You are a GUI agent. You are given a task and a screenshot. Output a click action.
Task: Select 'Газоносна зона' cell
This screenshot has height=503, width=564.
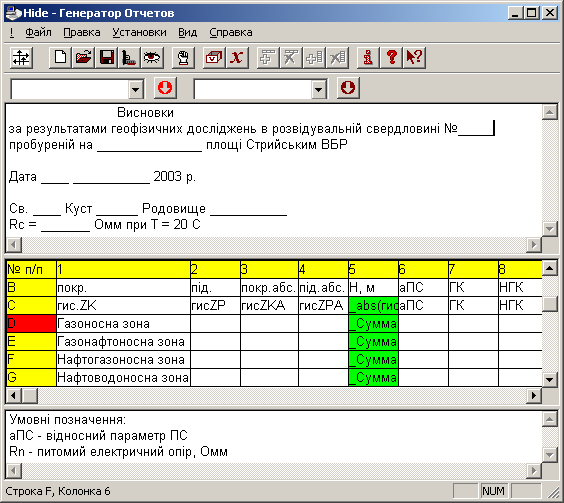pos(123,323)
